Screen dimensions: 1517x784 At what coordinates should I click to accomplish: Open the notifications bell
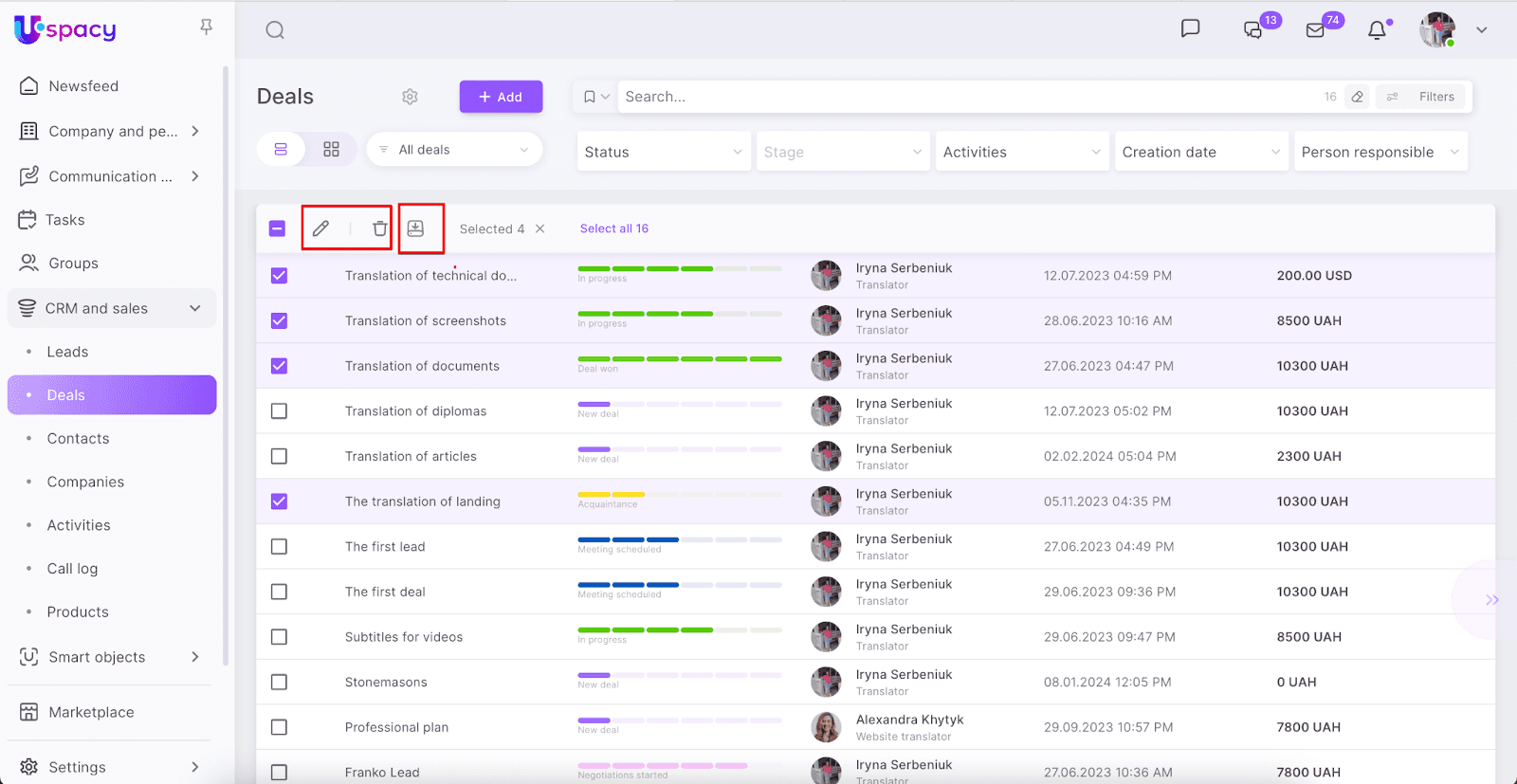pyautogui.click(x=1377, y=30)
